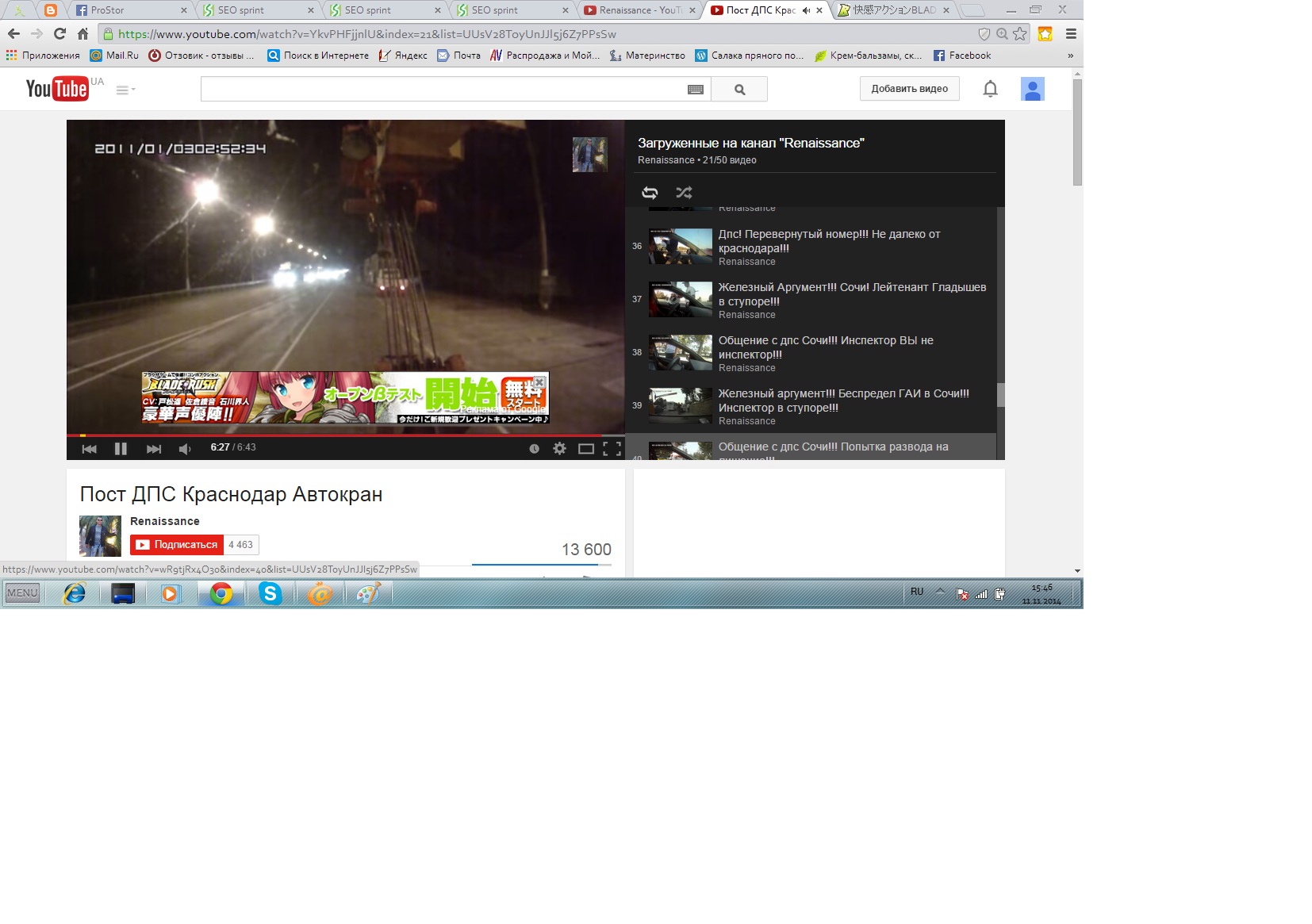Screen dimensions: 1312x924
Task: Open the Renaissance channel name link
Action: click(x=165, y=521)
